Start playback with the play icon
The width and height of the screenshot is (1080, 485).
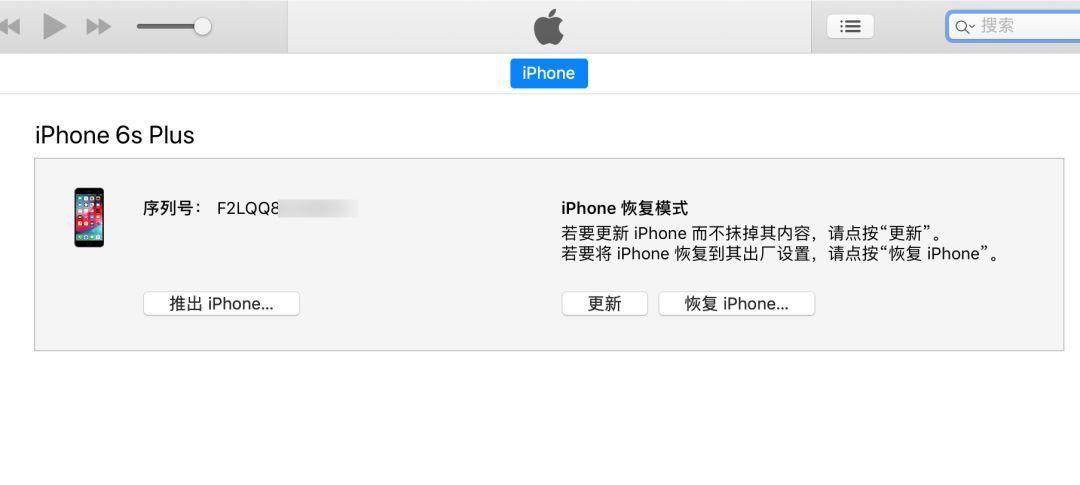pos(54,27)
